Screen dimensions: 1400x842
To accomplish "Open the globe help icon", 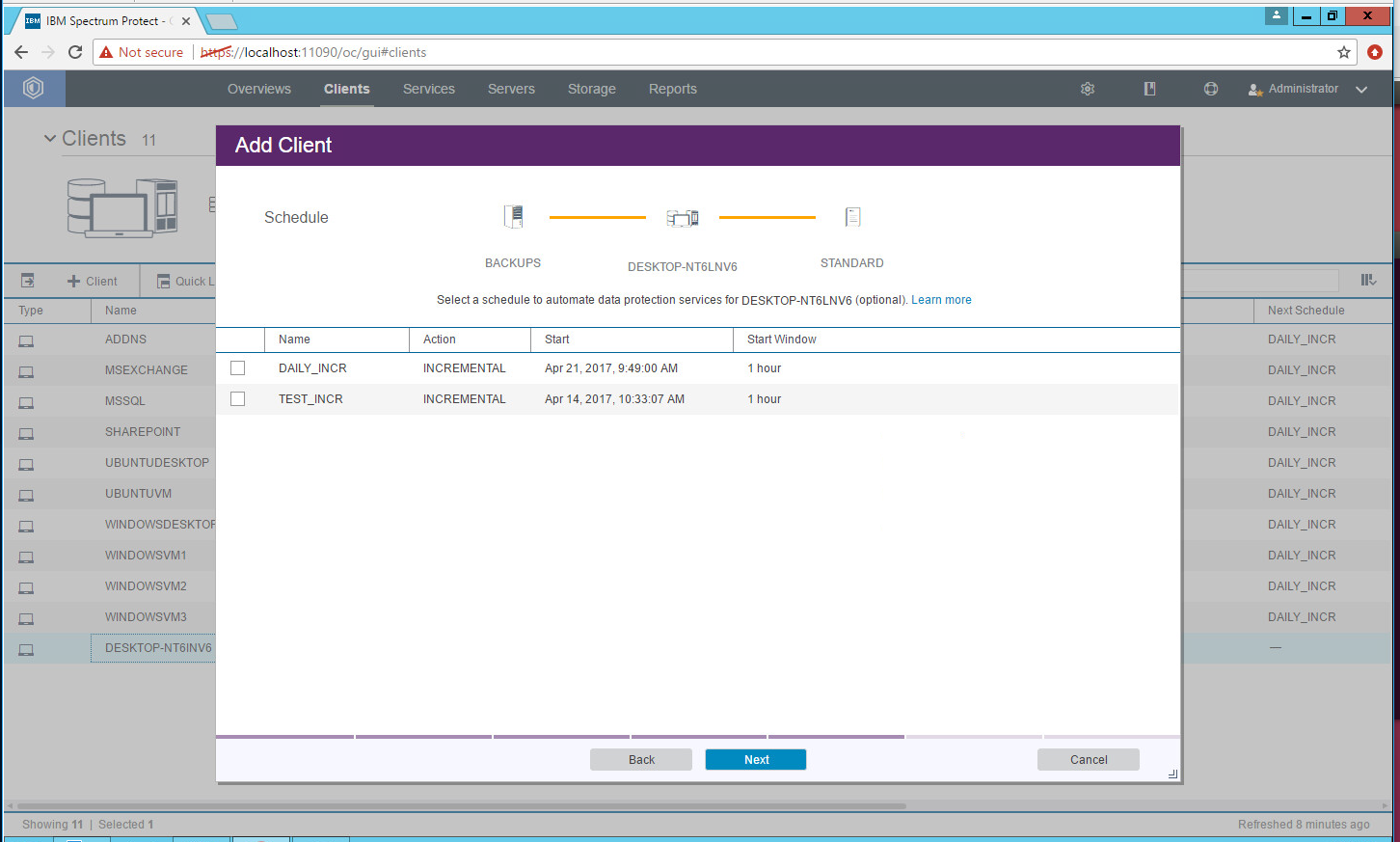I will coord(1211,89).
